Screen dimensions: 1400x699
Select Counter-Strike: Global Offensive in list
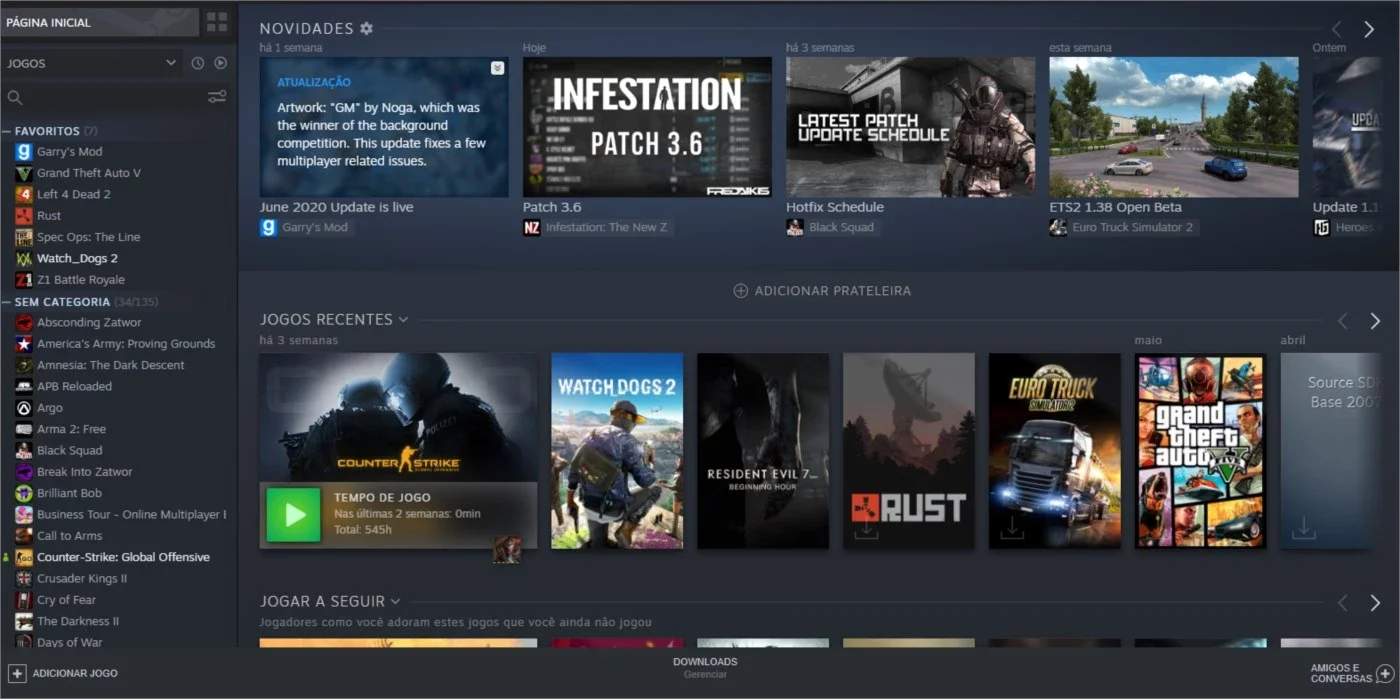coord(124,557)
